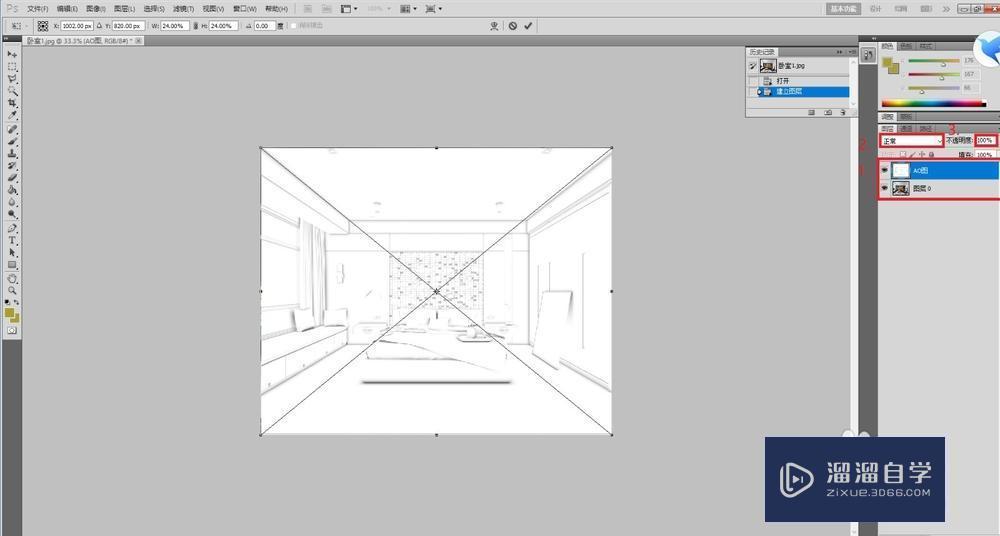Select the Zoom tool in toolbox
Image resolution: width=1000 pixels, height=536 pixels.
(11, 291)
